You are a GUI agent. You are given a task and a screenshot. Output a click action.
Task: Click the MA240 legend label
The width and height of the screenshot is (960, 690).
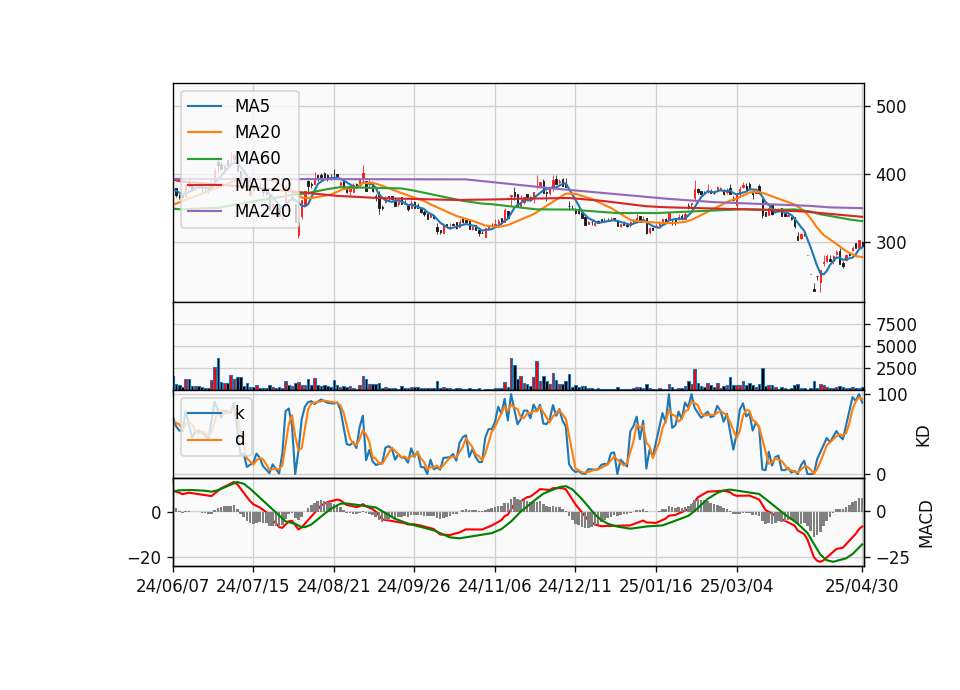click(x=263, y=211)
